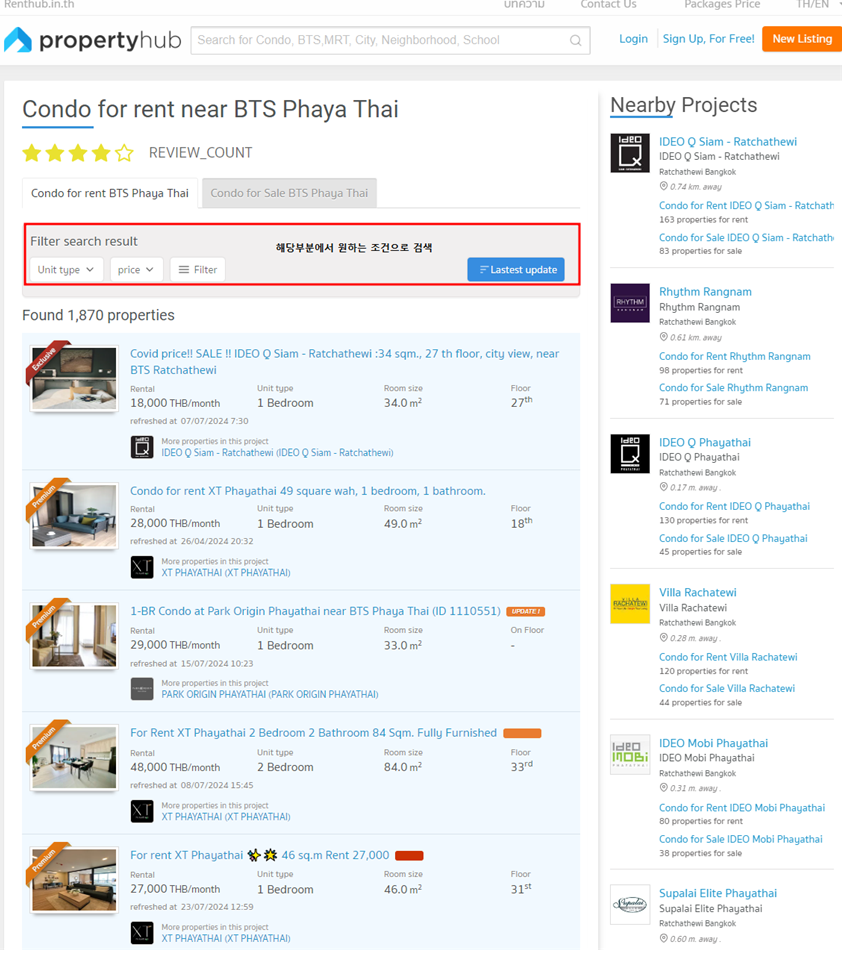Click the '163 properties for rent' text

[x=704, y=220]
